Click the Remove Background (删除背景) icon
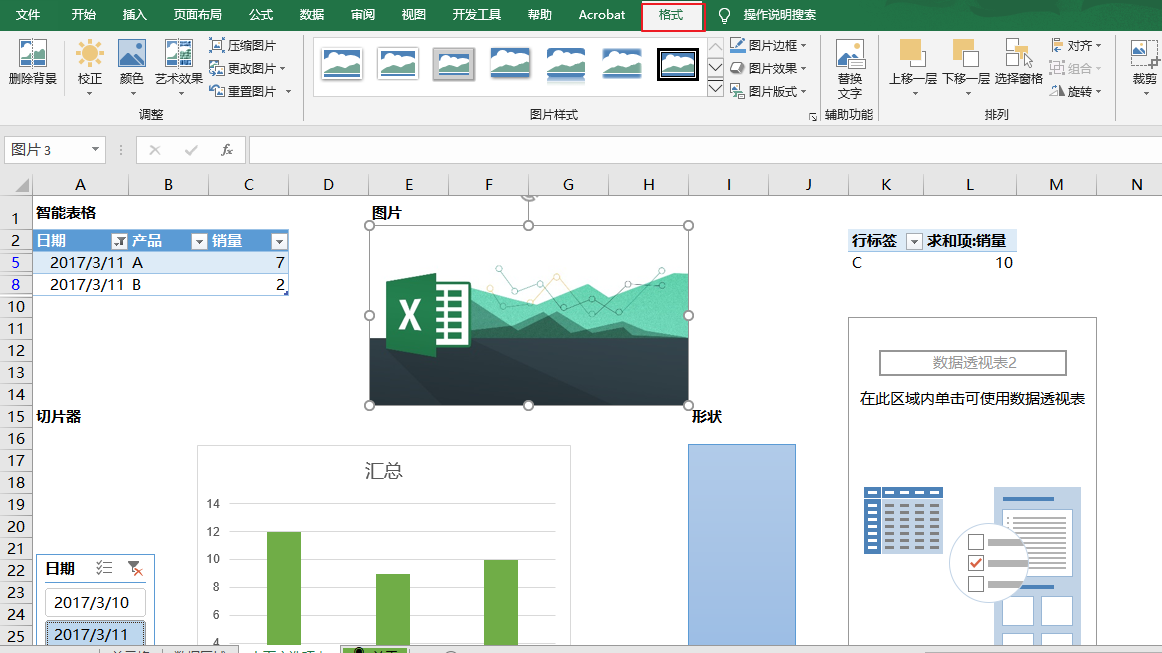1162x653 pixels. tap(33, 62)
